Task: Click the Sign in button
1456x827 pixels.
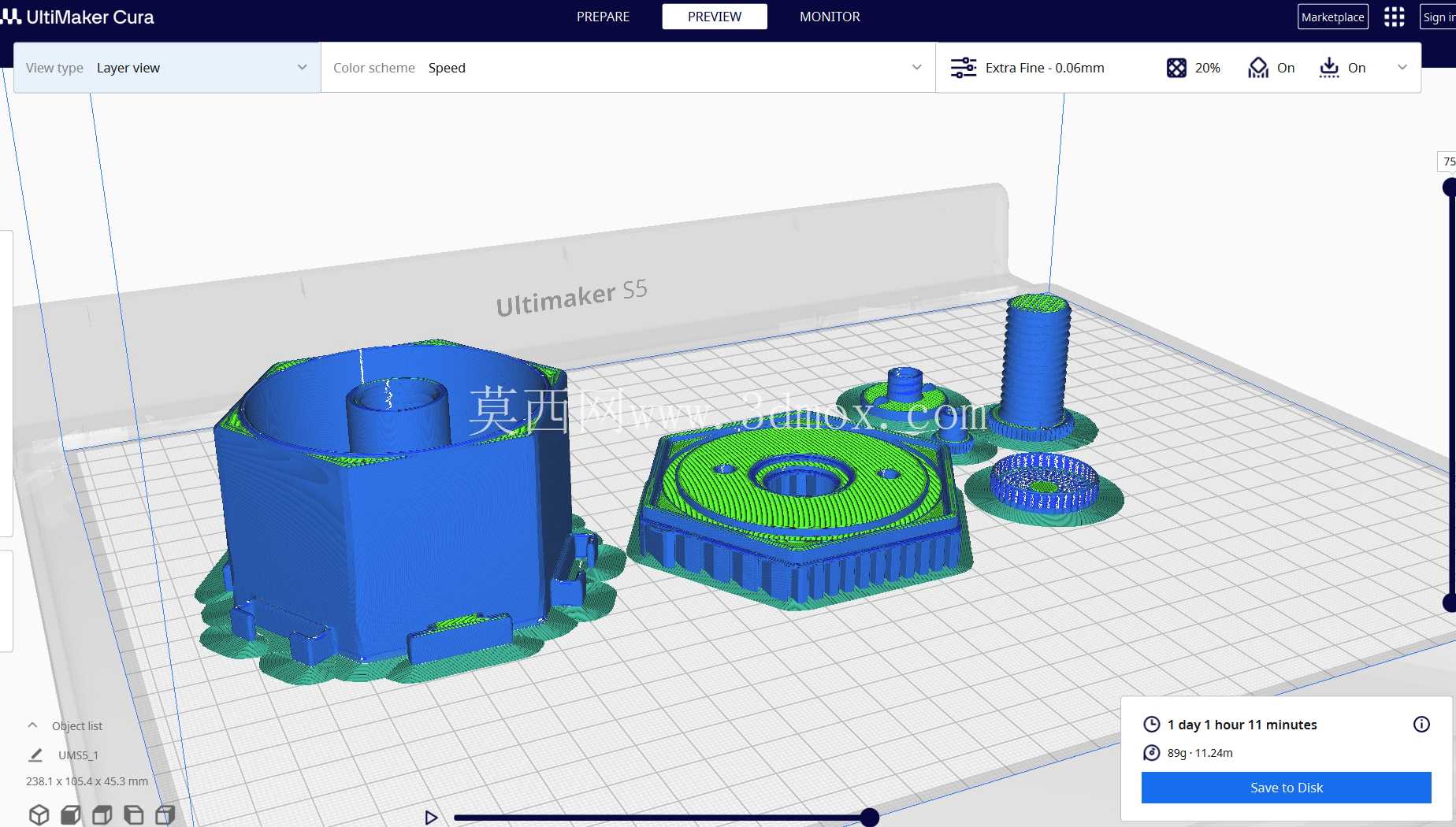Action: click(1439, 17)
